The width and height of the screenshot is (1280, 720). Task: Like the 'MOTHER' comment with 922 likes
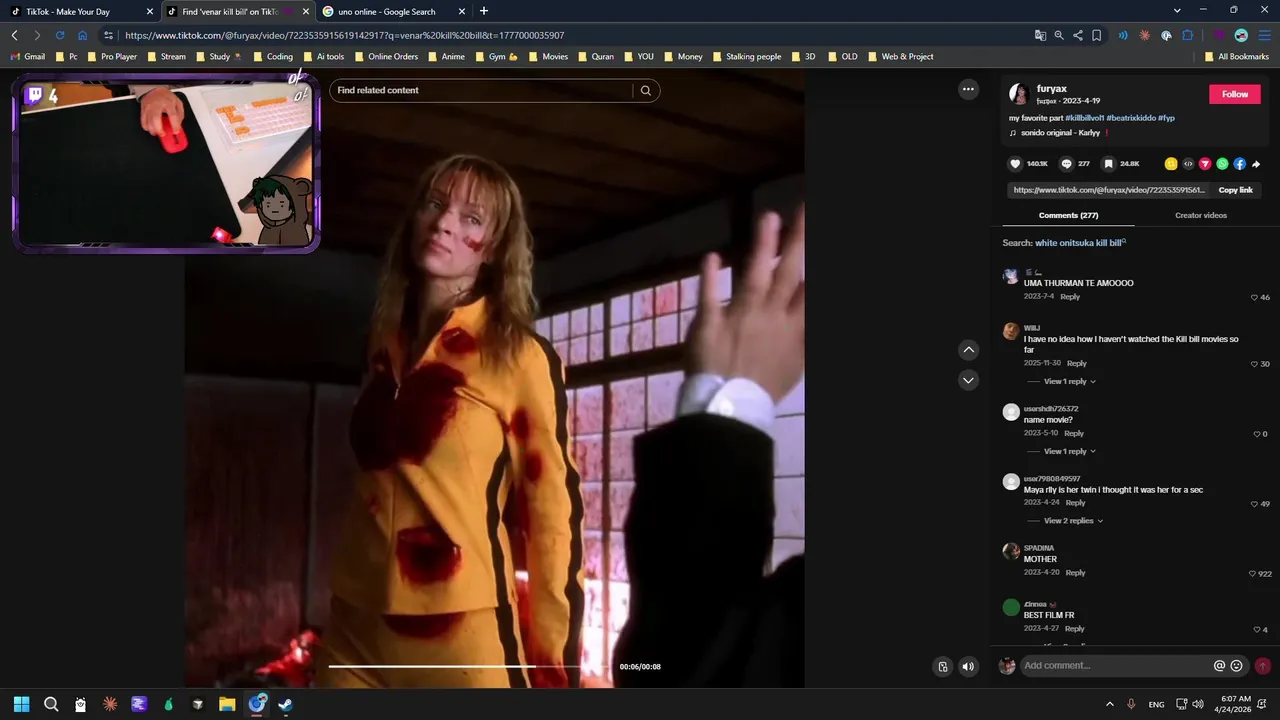pos(1253,574)
